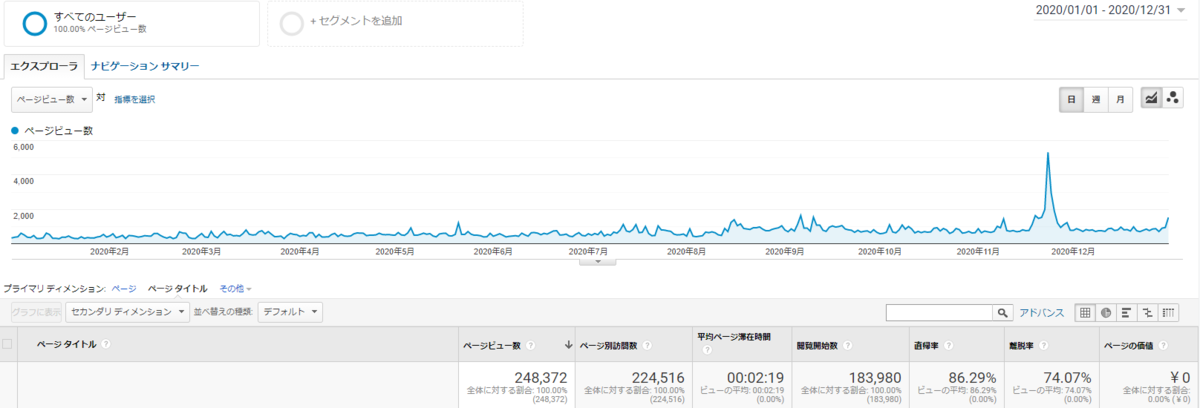
Task: Set graph interval to 週 (week)
Action: pos(1096,99)
